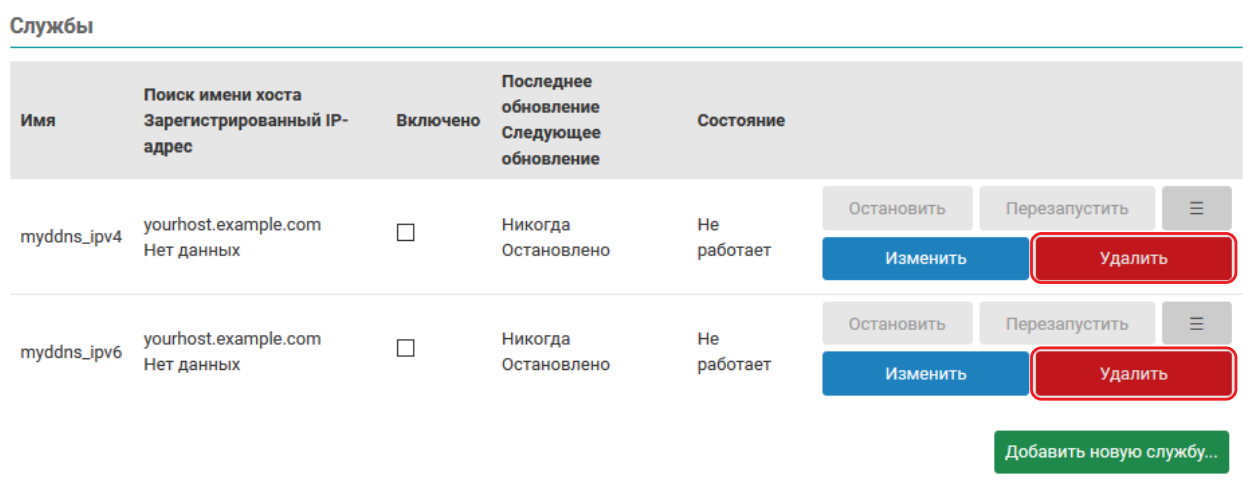
Task: Edit myddns_ipv4 using the Изменить button
Action: coord(925,258)
